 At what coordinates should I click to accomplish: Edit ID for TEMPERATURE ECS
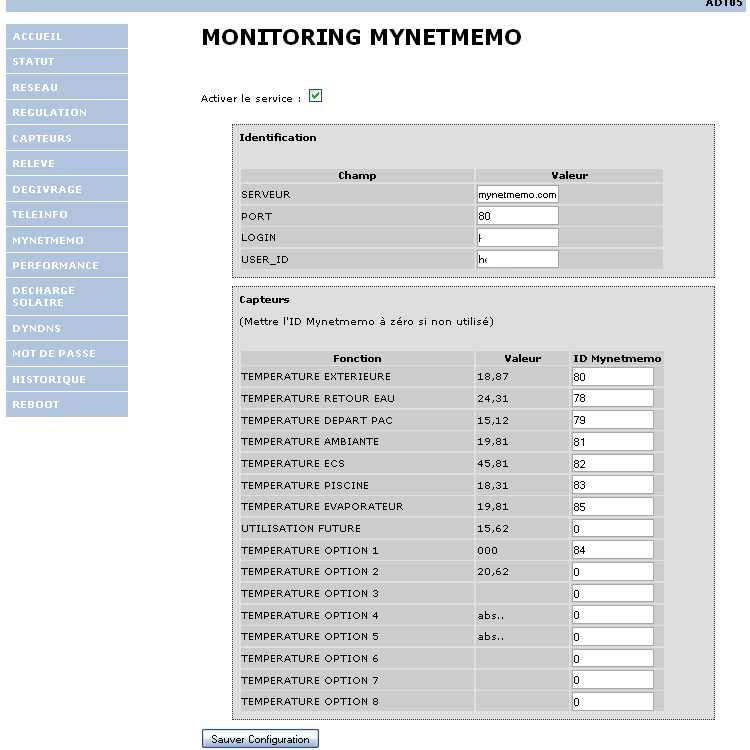tap(613, 463)
